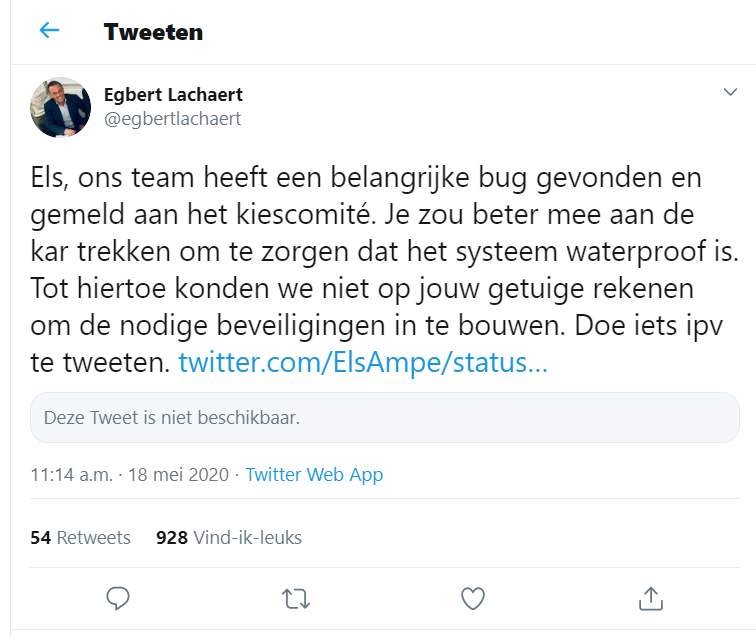Share the tweet via the upload icon
This screenshot has width=756, height=637.
[x=650, y=598]
